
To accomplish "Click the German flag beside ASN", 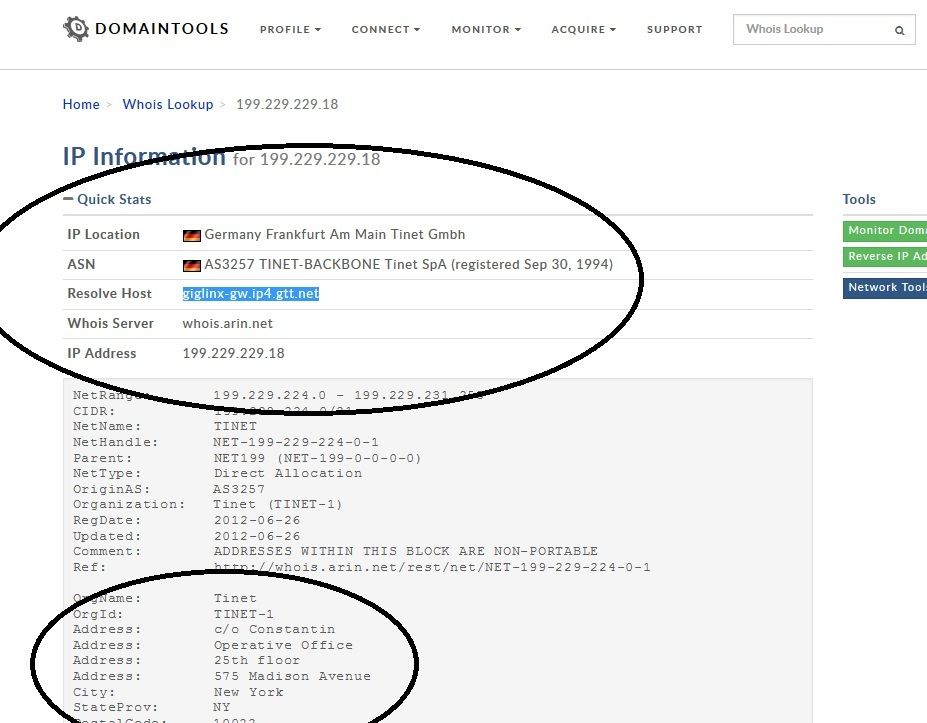I will point(192,265).
